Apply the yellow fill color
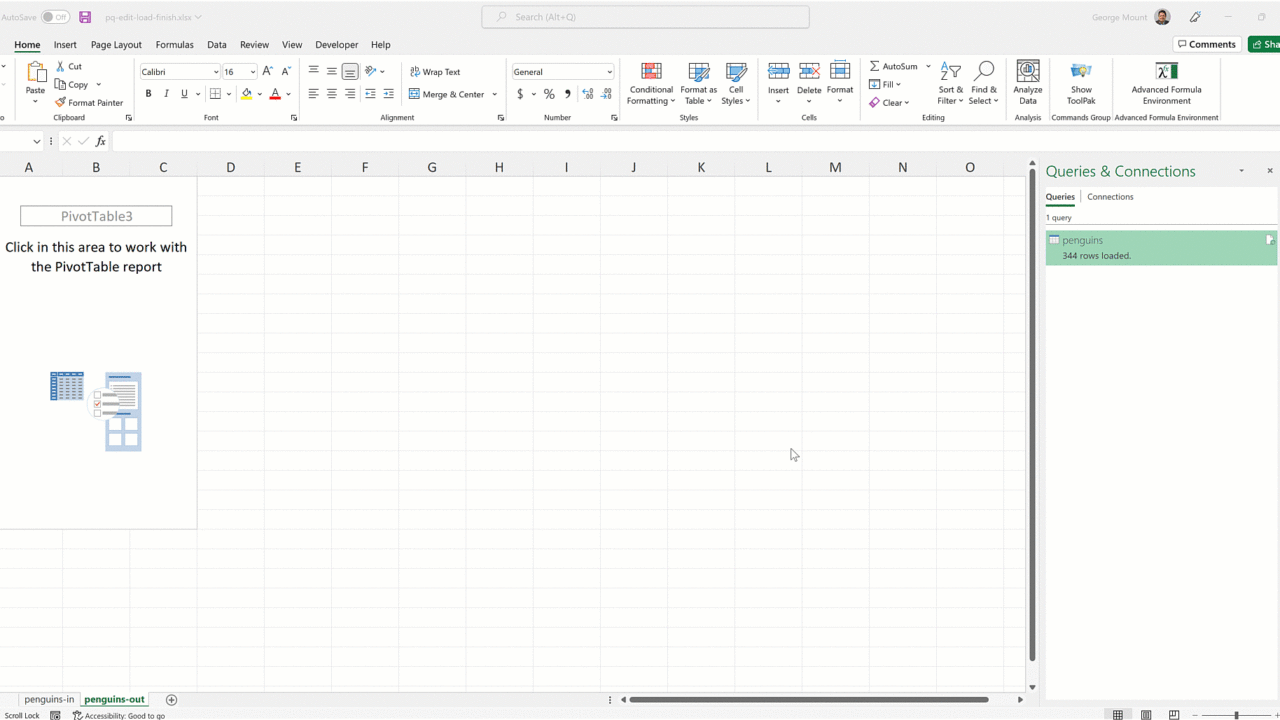The image size is (1280, 720). [x=246, y=94]
